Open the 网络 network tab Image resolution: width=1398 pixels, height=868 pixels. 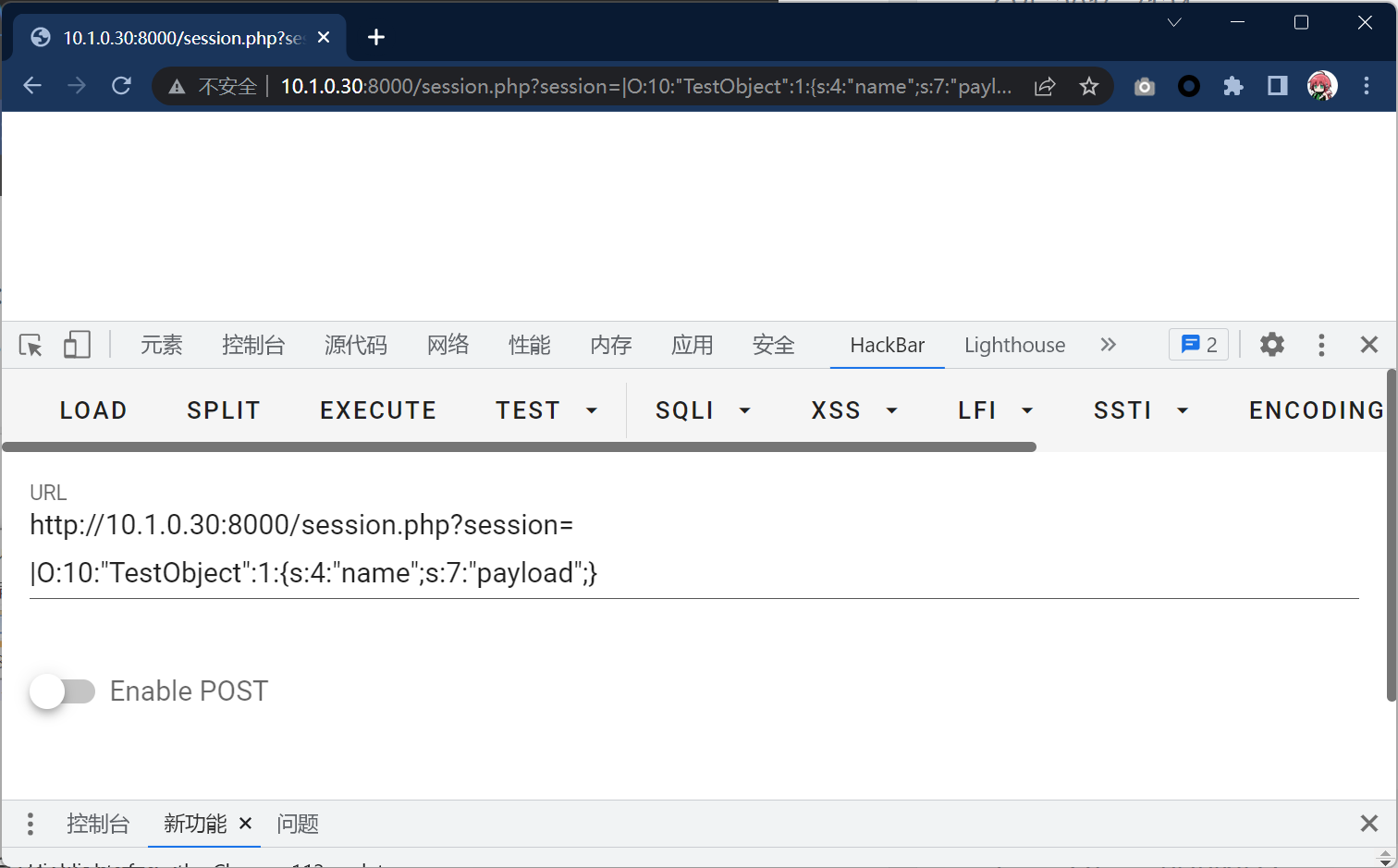tap(448, 345)
